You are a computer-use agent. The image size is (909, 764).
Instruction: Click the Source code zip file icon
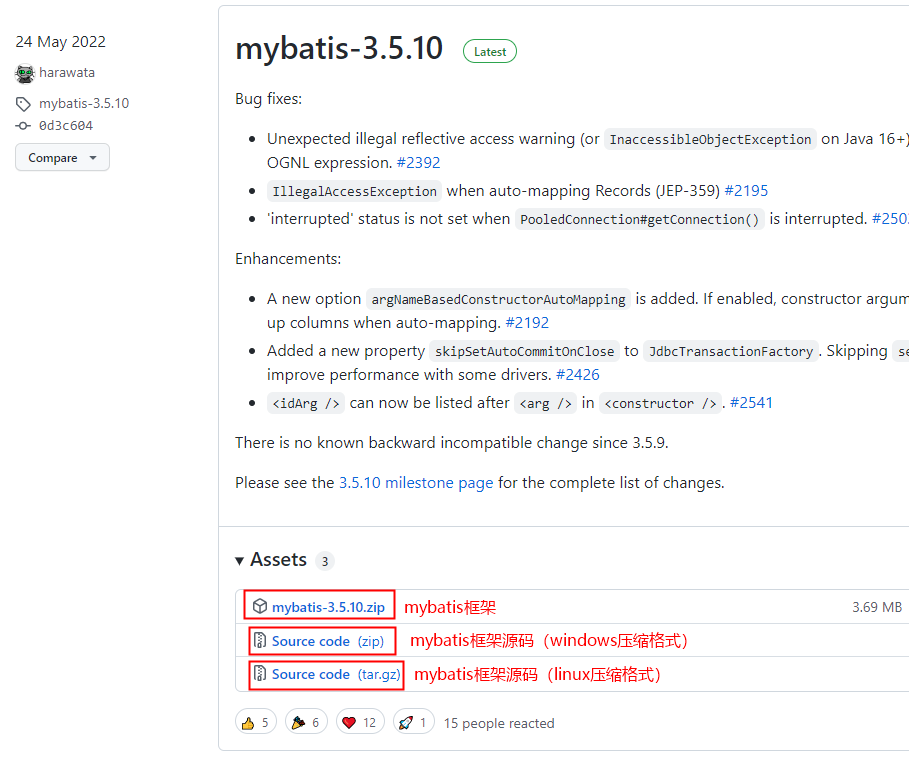click(260, 641)
